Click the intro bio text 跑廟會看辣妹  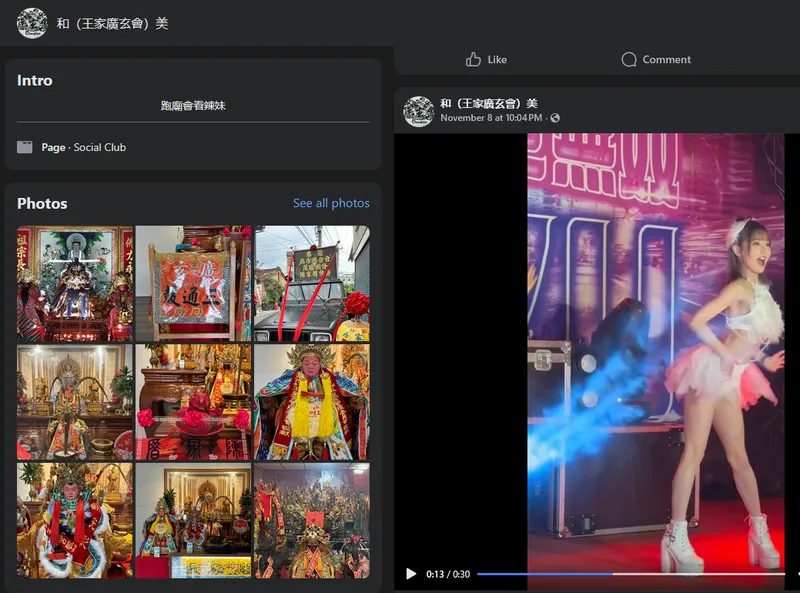(193, 106)
